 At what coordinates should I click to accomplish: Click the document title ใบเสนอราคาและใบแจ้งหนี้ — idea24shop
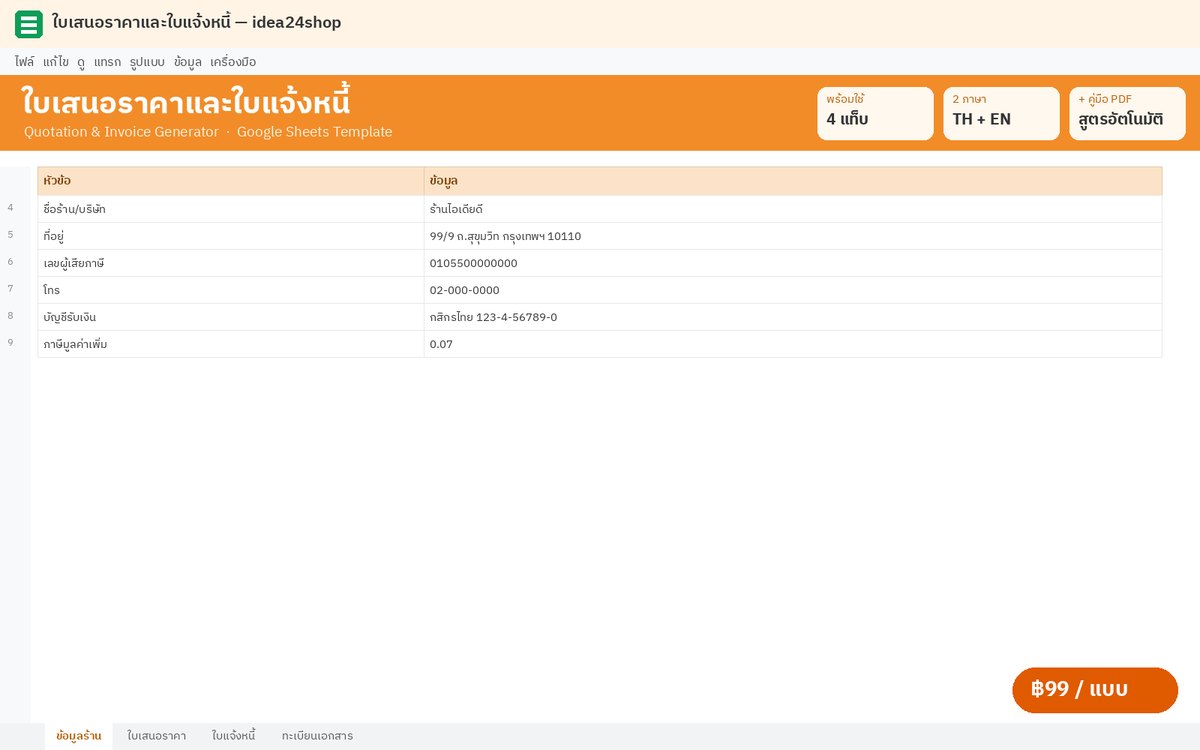pyautogui.click(x=197, y=23)
